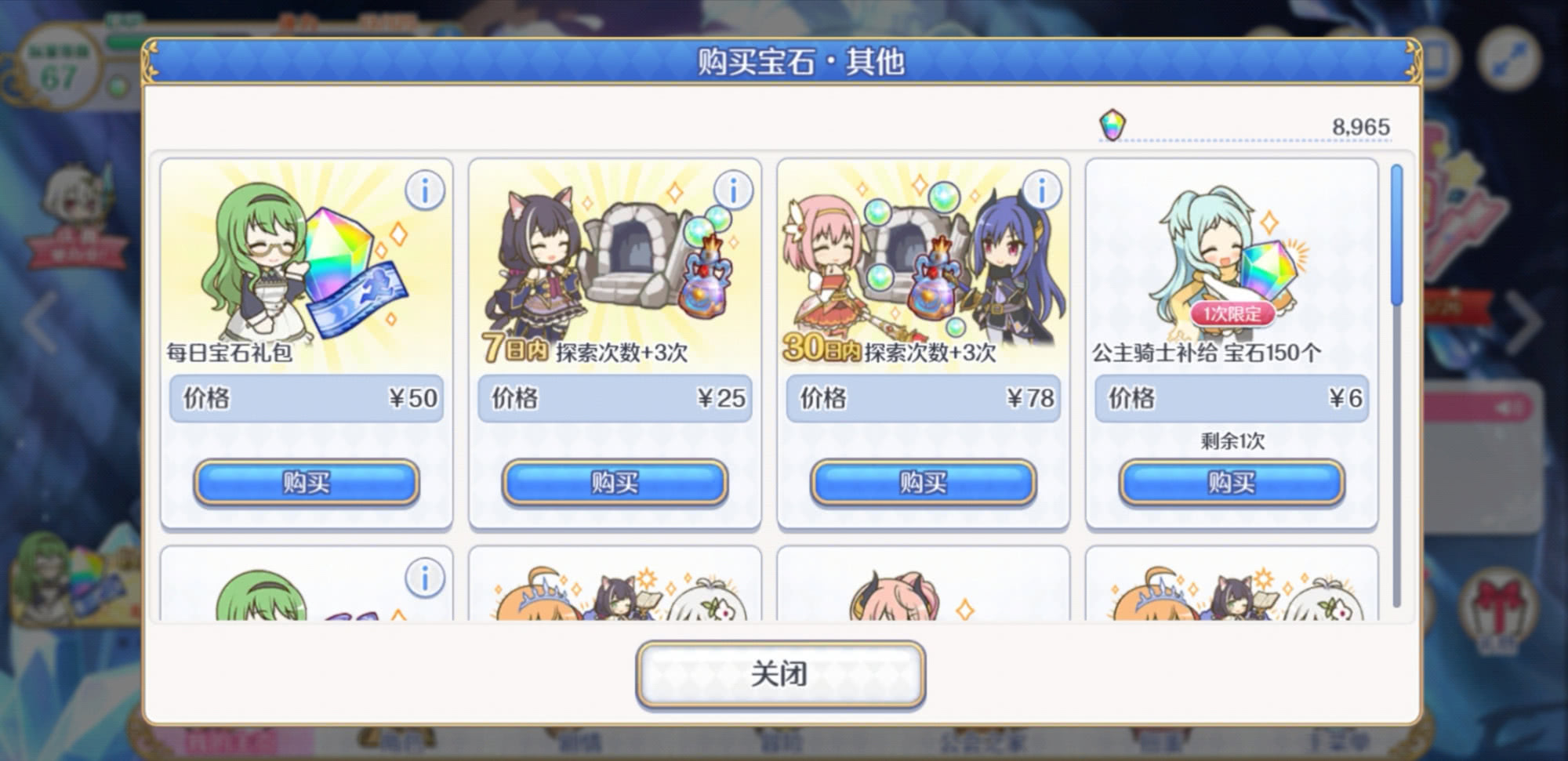Select the second-row rightmost three-character pack

(1232, 584)
